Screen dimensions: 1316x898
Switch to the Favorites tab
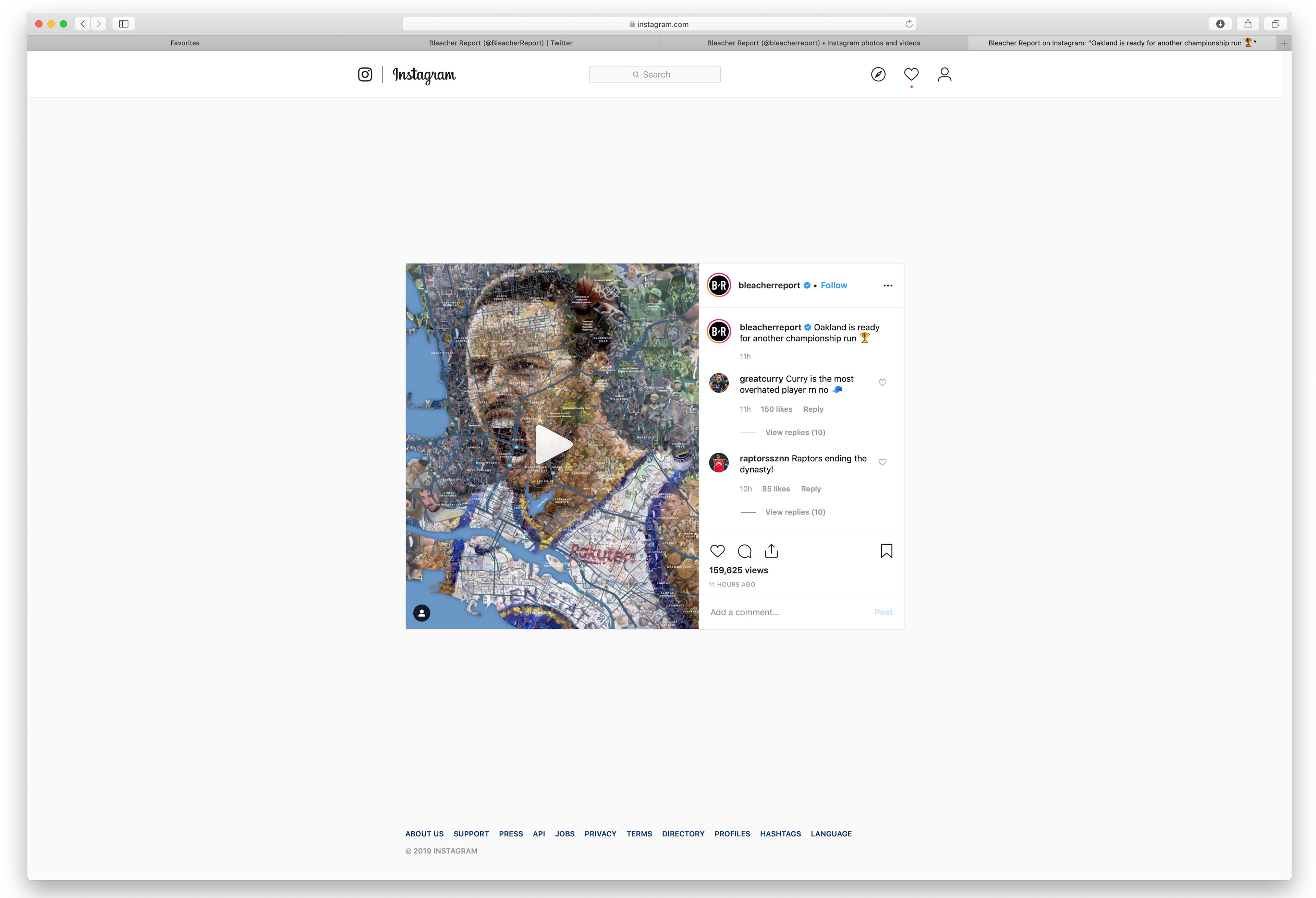pos(185,43)
